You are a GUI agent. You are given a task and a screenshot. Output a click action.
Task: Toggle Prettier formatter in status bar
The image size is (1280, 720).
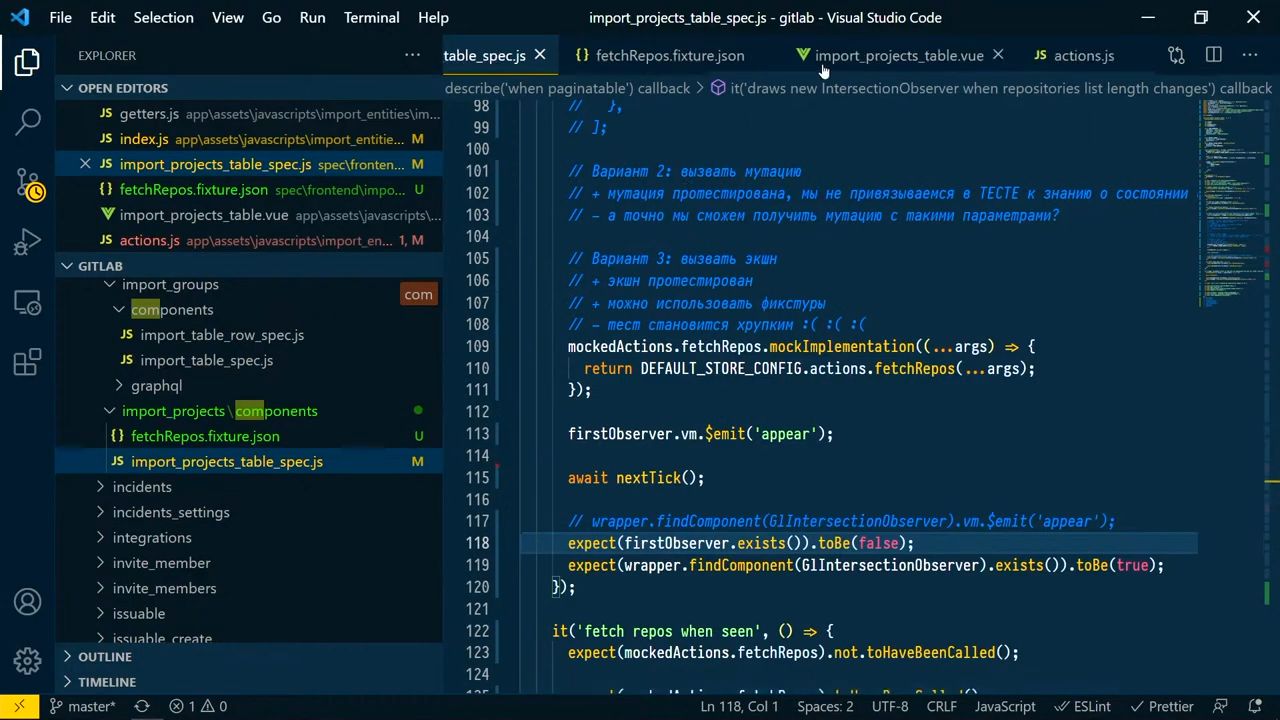pos(1161,706)
